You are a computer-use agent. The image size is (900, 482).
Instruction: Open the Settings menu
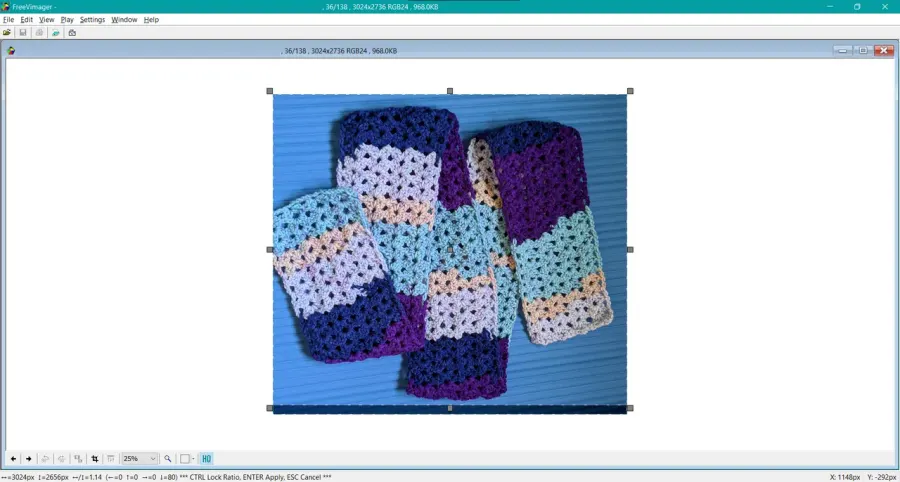tap(92, 20)
